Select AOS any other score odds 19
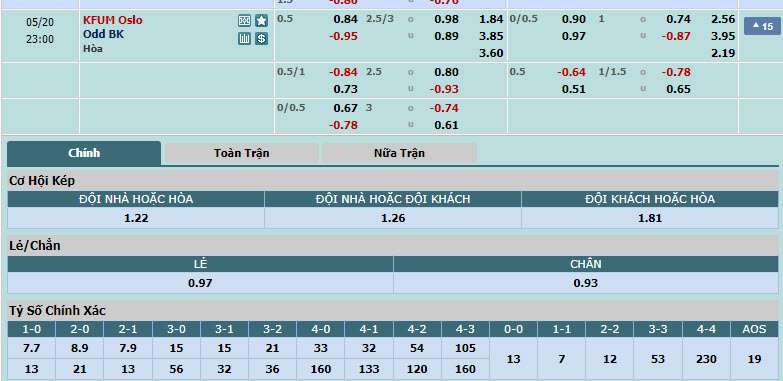783x381 pixels. [754, 359]
